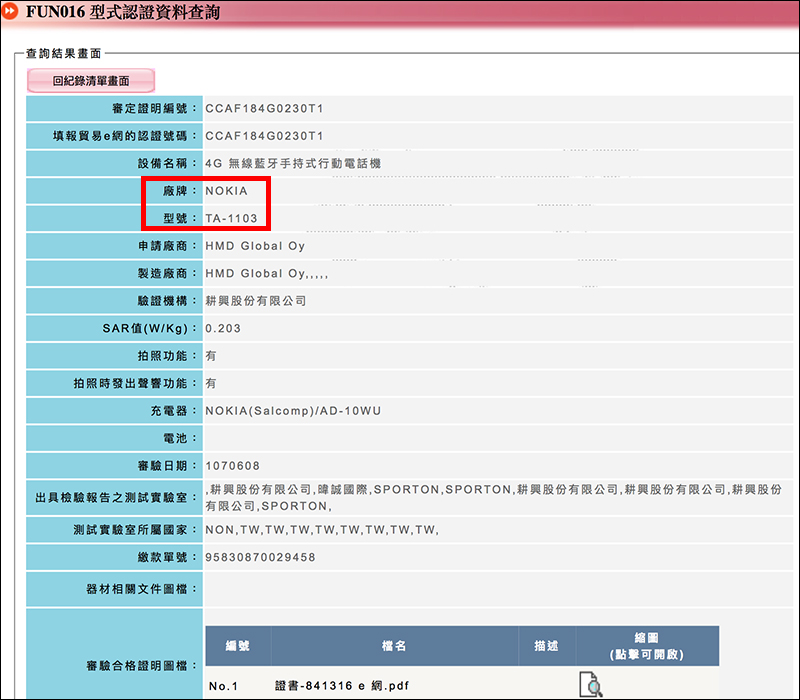Click the 回紀錄清單畫面 button
Viewport: 800px width, 700px height.
tap(91, 81)
